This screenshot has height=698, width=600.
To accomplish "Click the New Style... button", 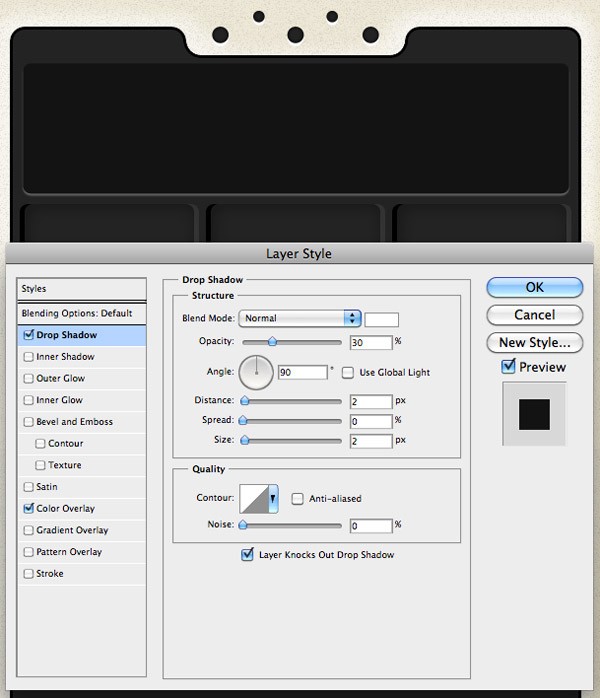I will [x=535, y=342].
